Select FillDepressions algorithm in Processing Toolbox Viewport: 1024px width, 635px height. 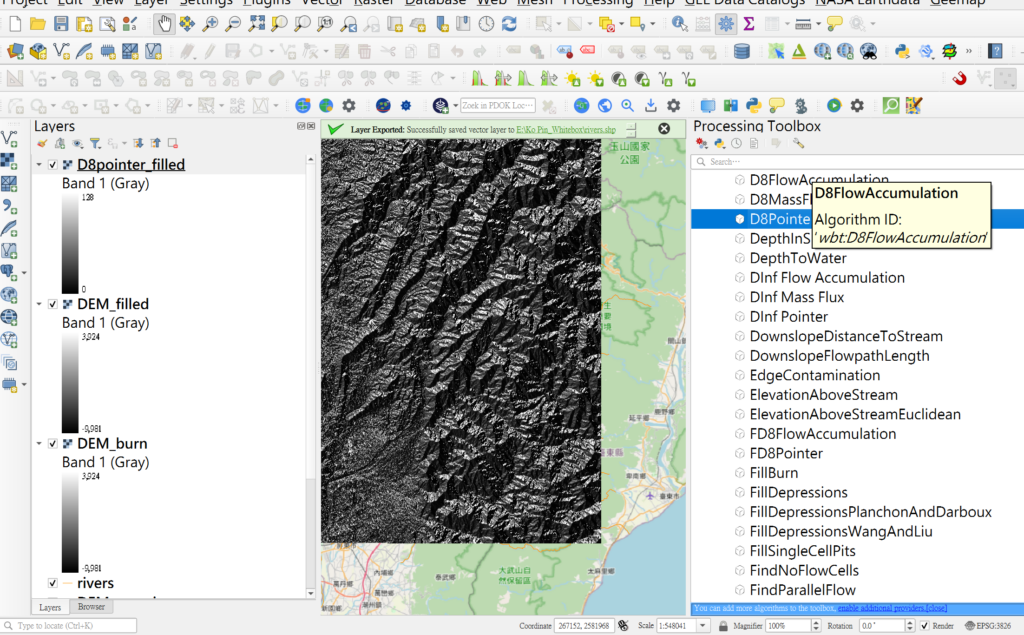798,492
